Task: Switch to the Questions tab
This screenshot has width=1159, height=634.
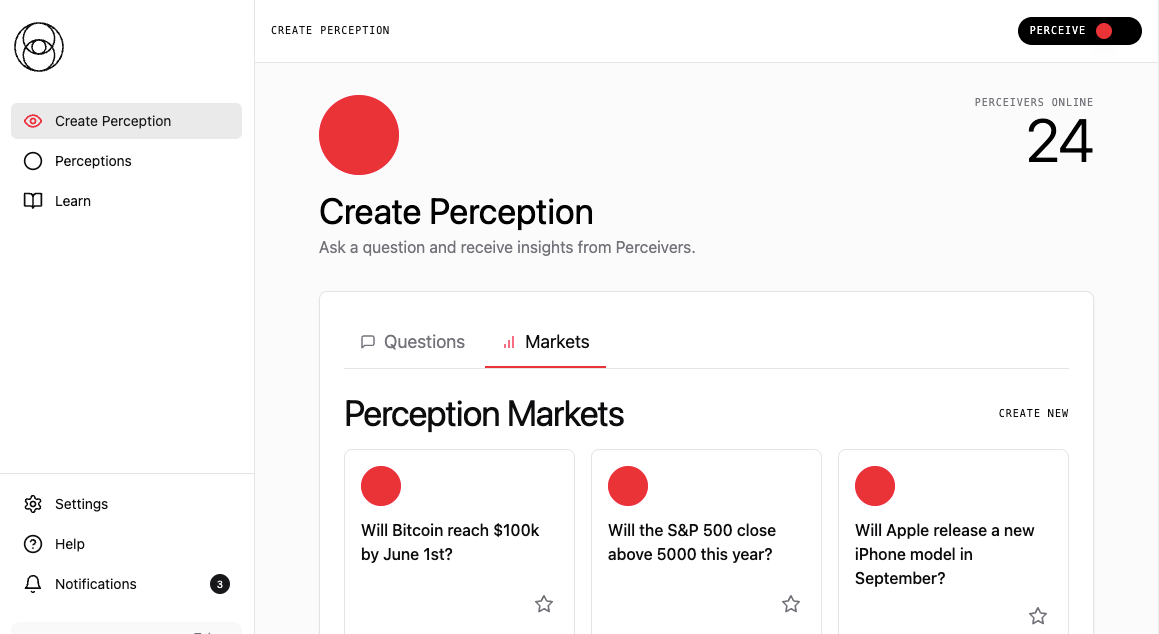Action: point(413,342)
